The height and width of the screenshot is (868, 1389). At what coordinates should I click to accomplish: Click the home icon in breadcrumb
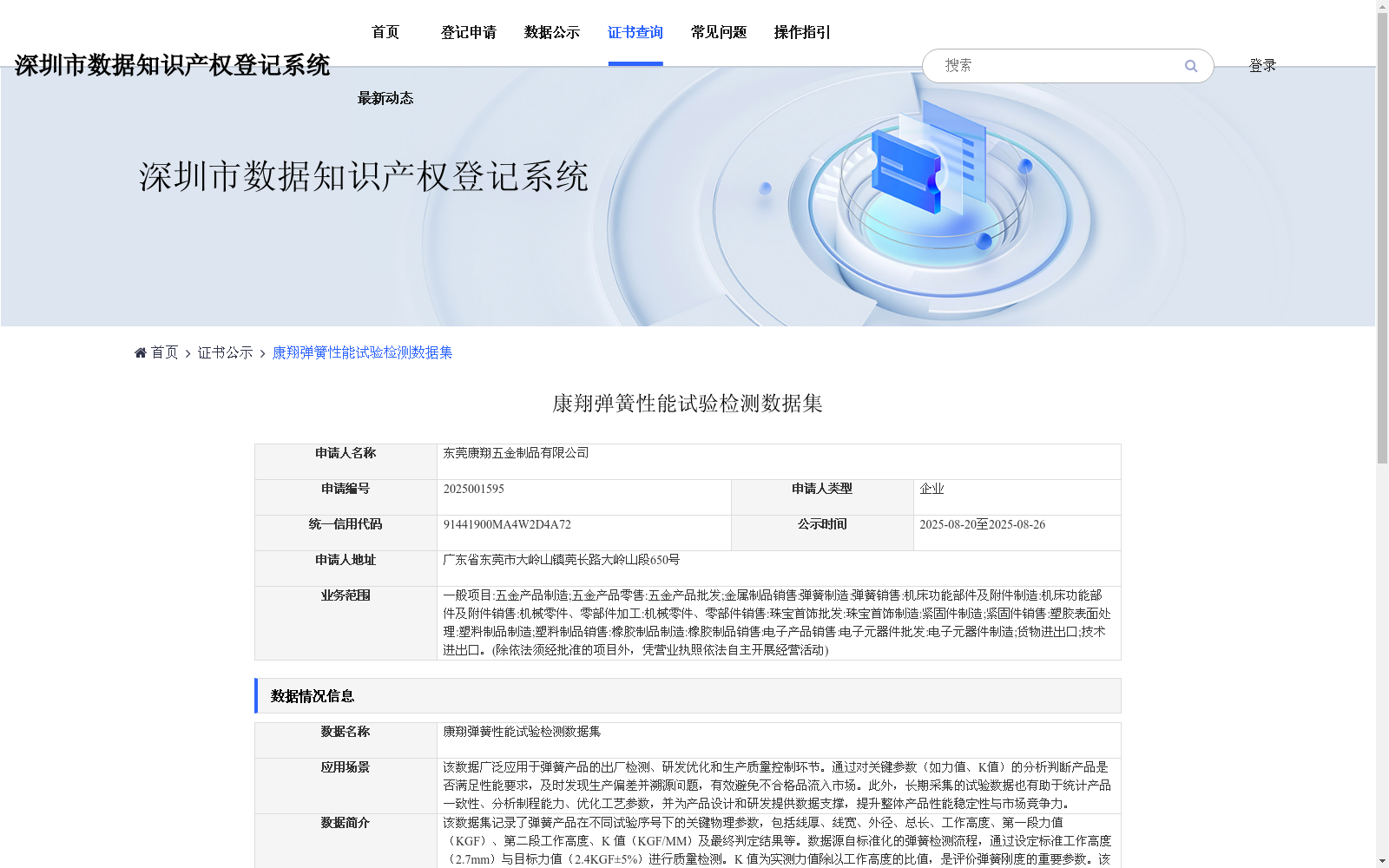[x=141, y=352]
